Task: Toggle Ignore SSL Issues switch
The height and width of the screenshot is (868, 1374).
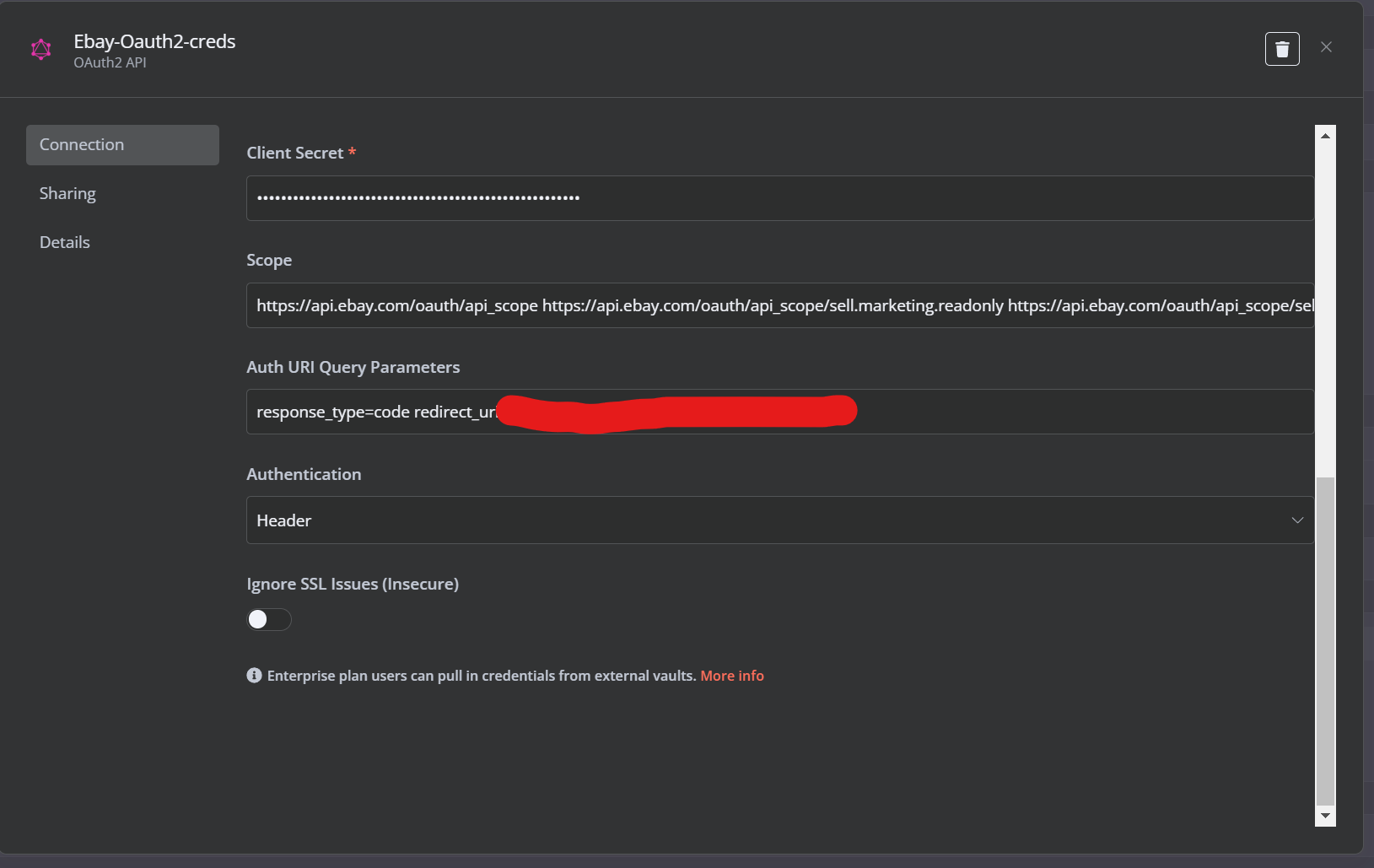Action: point(269,619)
